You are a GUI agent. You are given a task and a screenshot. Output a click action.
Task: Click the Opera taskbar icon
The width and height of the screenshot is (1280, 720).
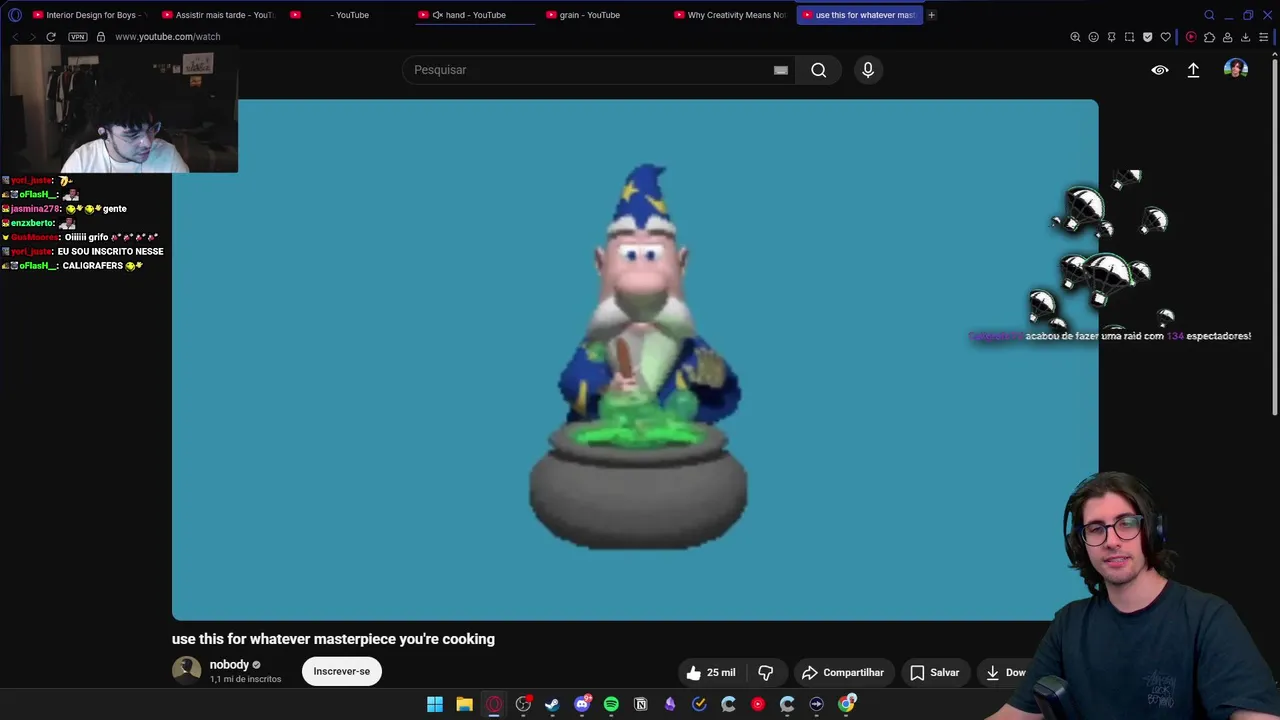coord(494,704)
